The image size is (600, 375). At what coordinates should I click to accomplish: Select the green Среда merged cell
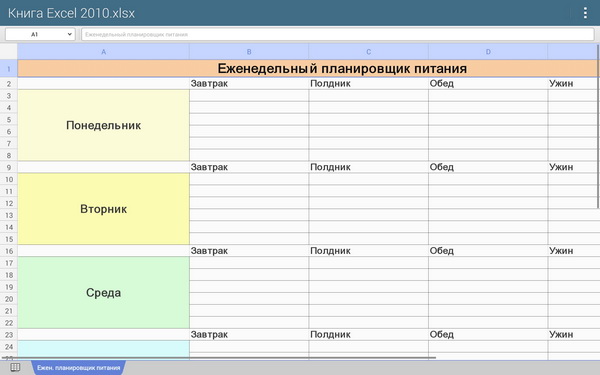pyautogui.click(x=103, y=293)
